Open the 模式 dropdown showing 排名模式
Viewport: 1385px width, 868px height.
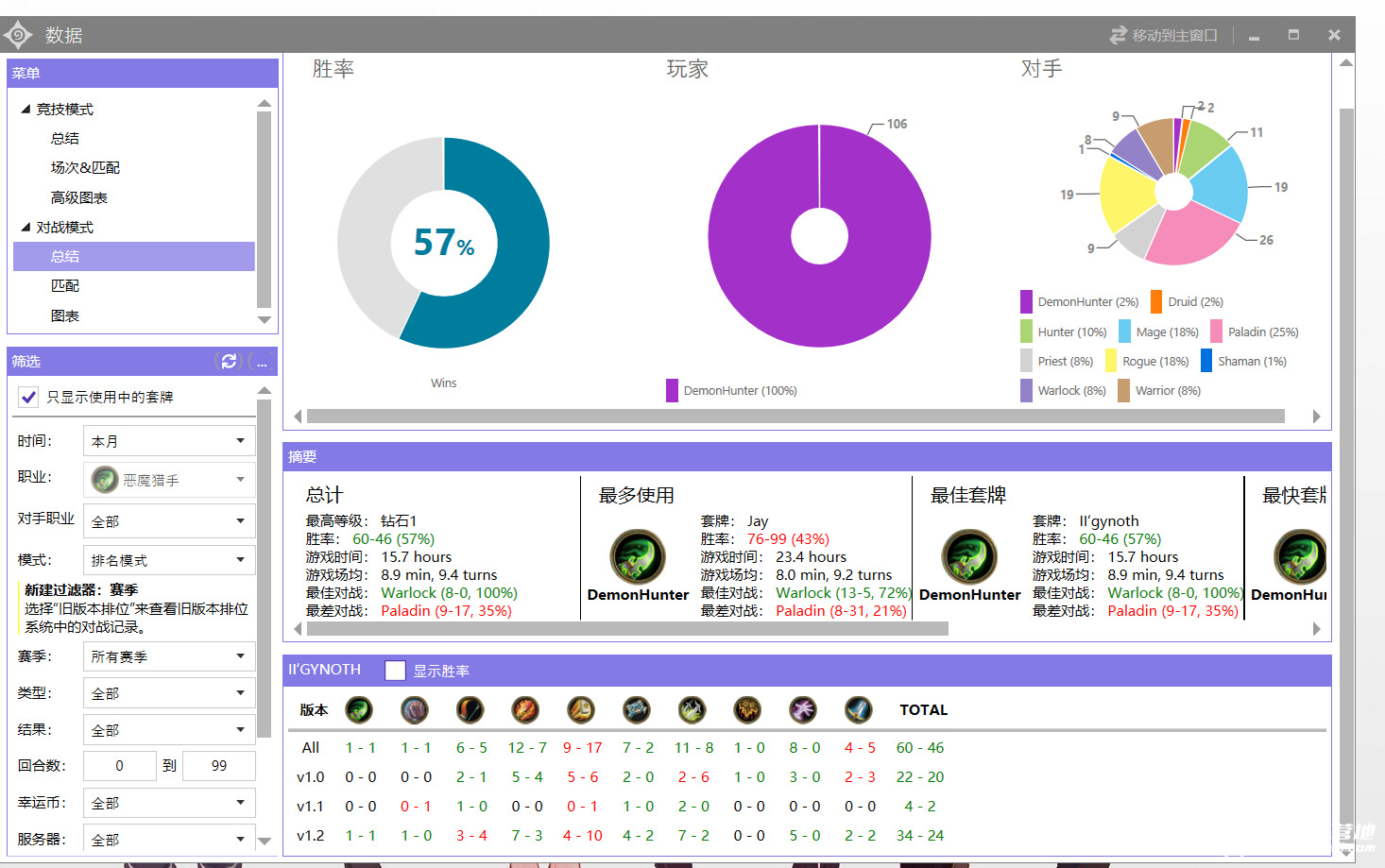(x=168, y=560)
